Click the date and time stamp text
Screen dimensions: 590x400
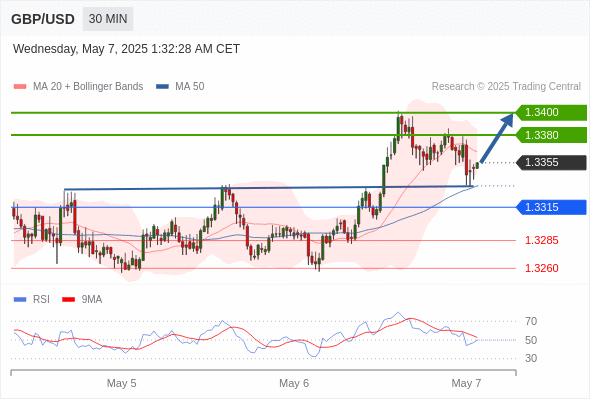[x=126, y=49]
